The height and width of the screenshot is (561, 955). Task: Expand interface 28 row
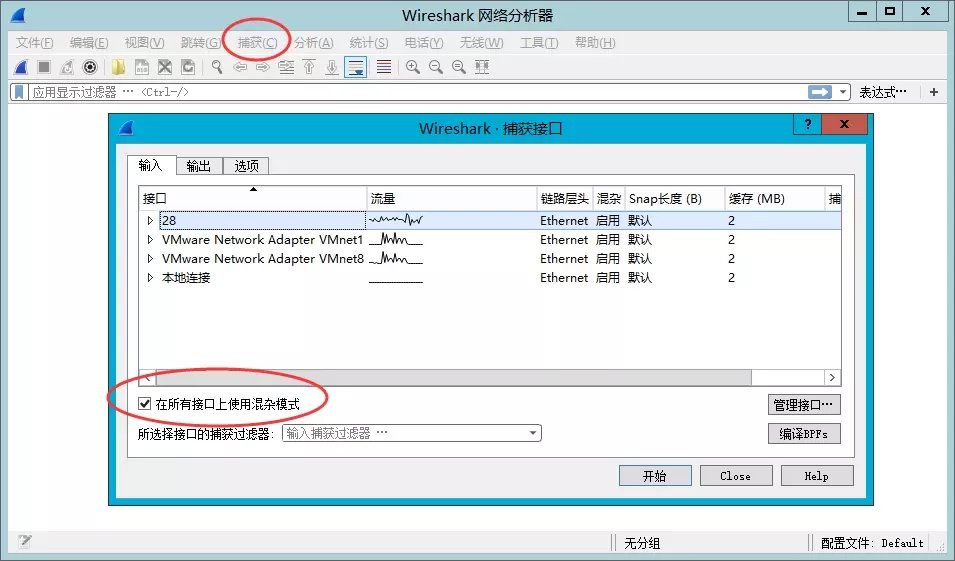150,221
